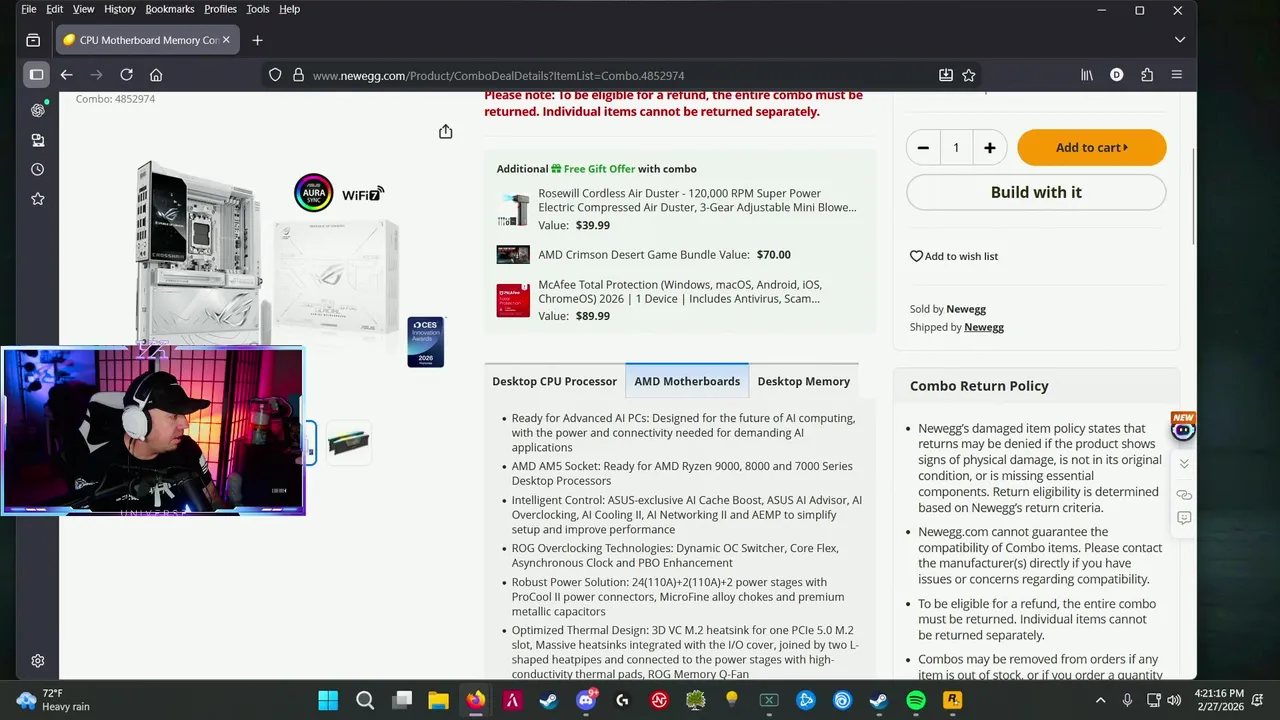Open the Firefox account avatar
The image size is (1280, 720).
[x=1117, y=75]
